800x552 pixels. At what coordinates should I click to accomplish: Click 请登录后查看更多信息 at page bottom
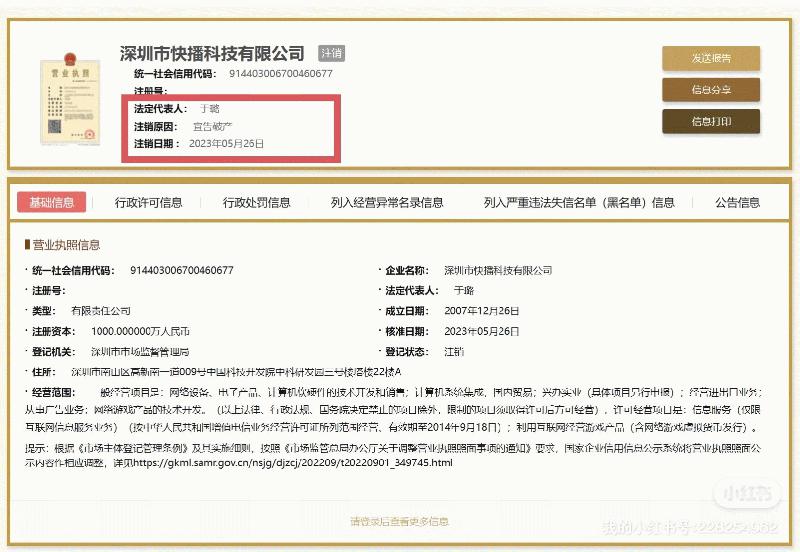pos(398,521)
